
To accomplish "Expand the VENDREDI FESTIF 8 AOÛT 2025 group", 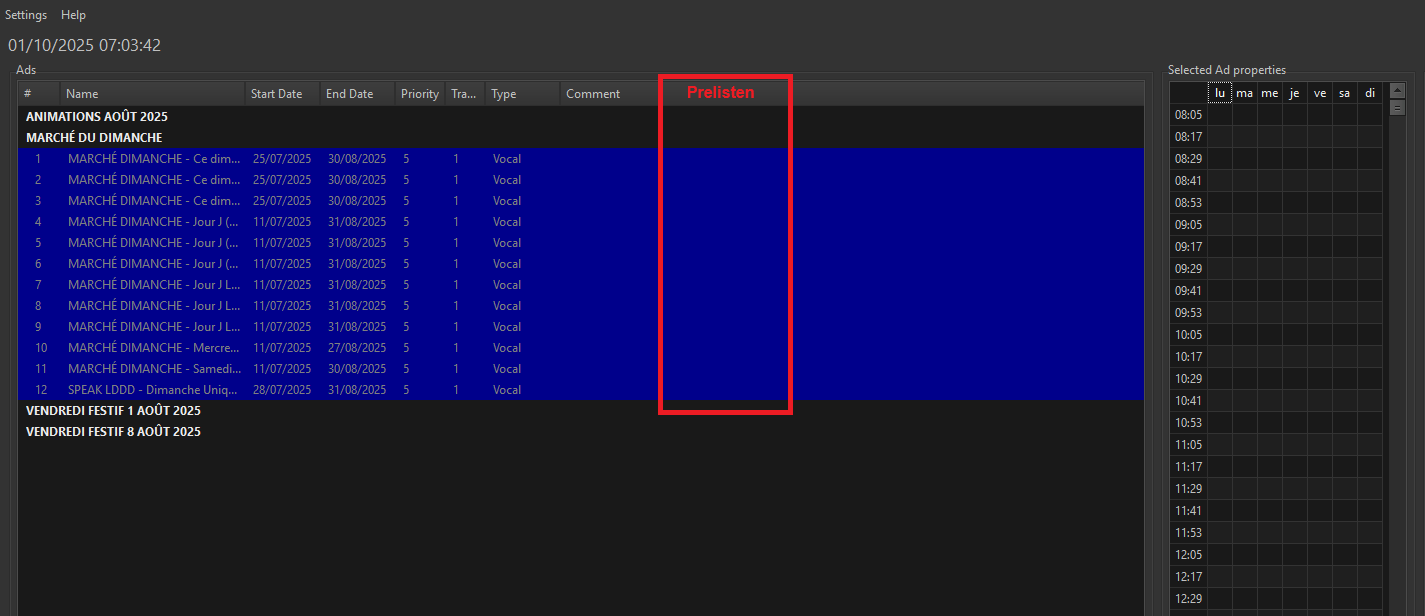I will (113, 432).
